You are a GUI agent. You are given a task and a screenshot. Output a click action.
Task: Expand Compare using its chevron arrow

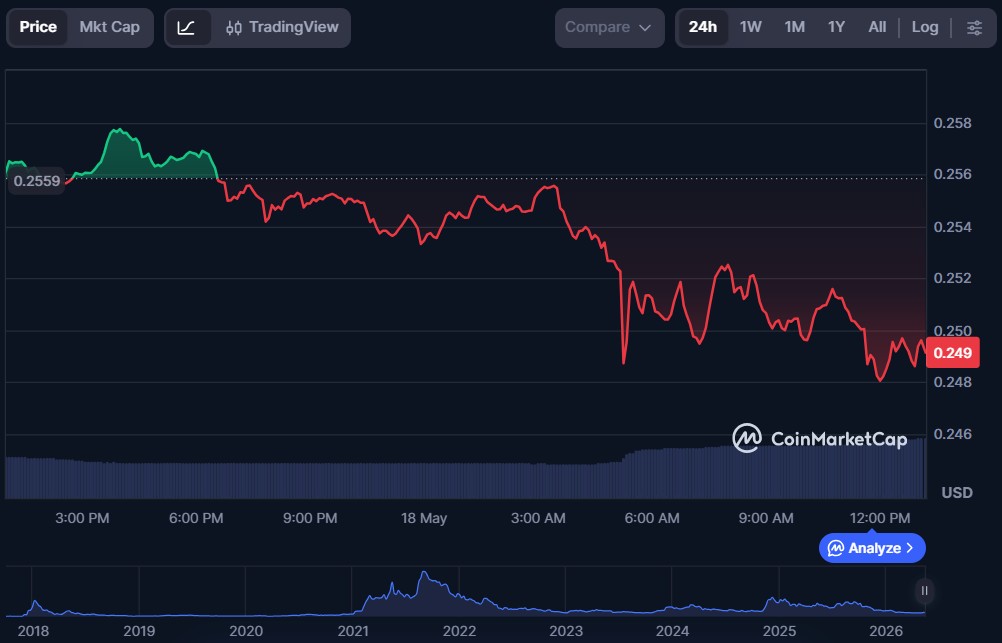[645, 27]
